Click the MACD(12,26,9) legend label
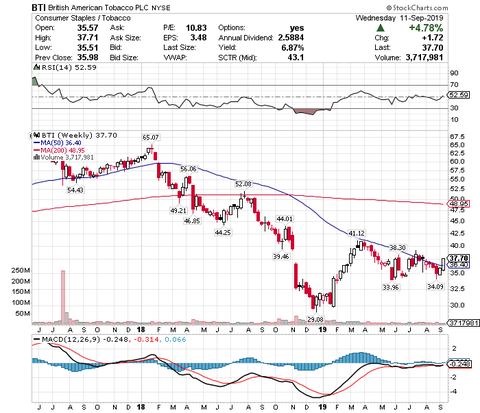 point(70,340)
